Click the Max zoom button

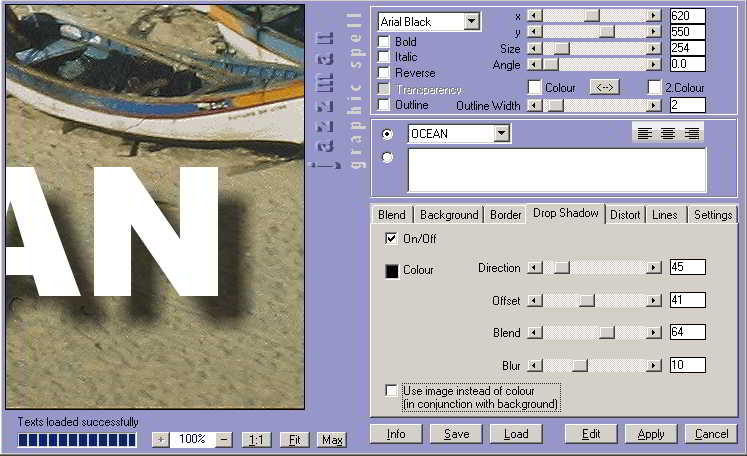point(332,440)
